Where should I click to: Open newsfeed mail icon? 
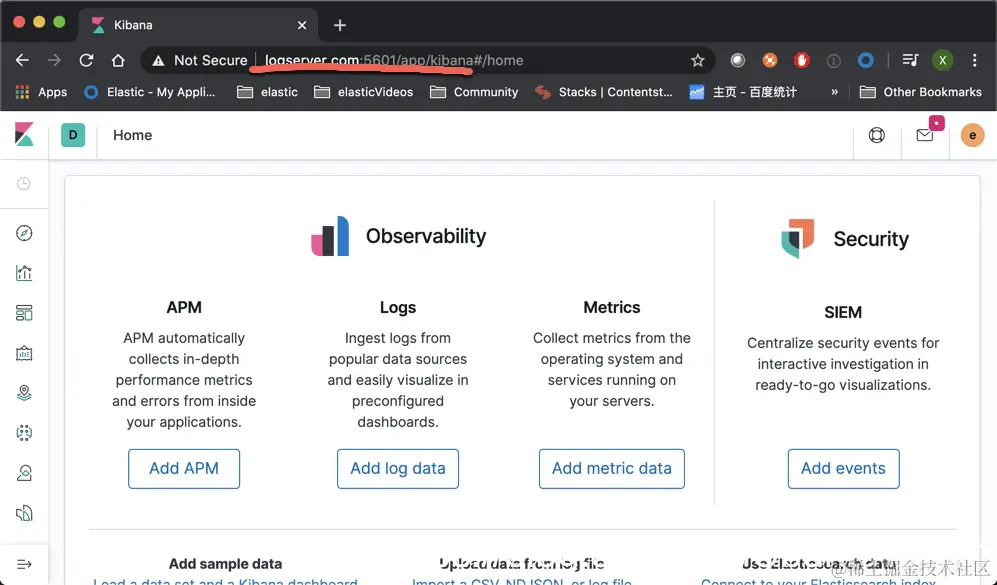click(925, 135)
